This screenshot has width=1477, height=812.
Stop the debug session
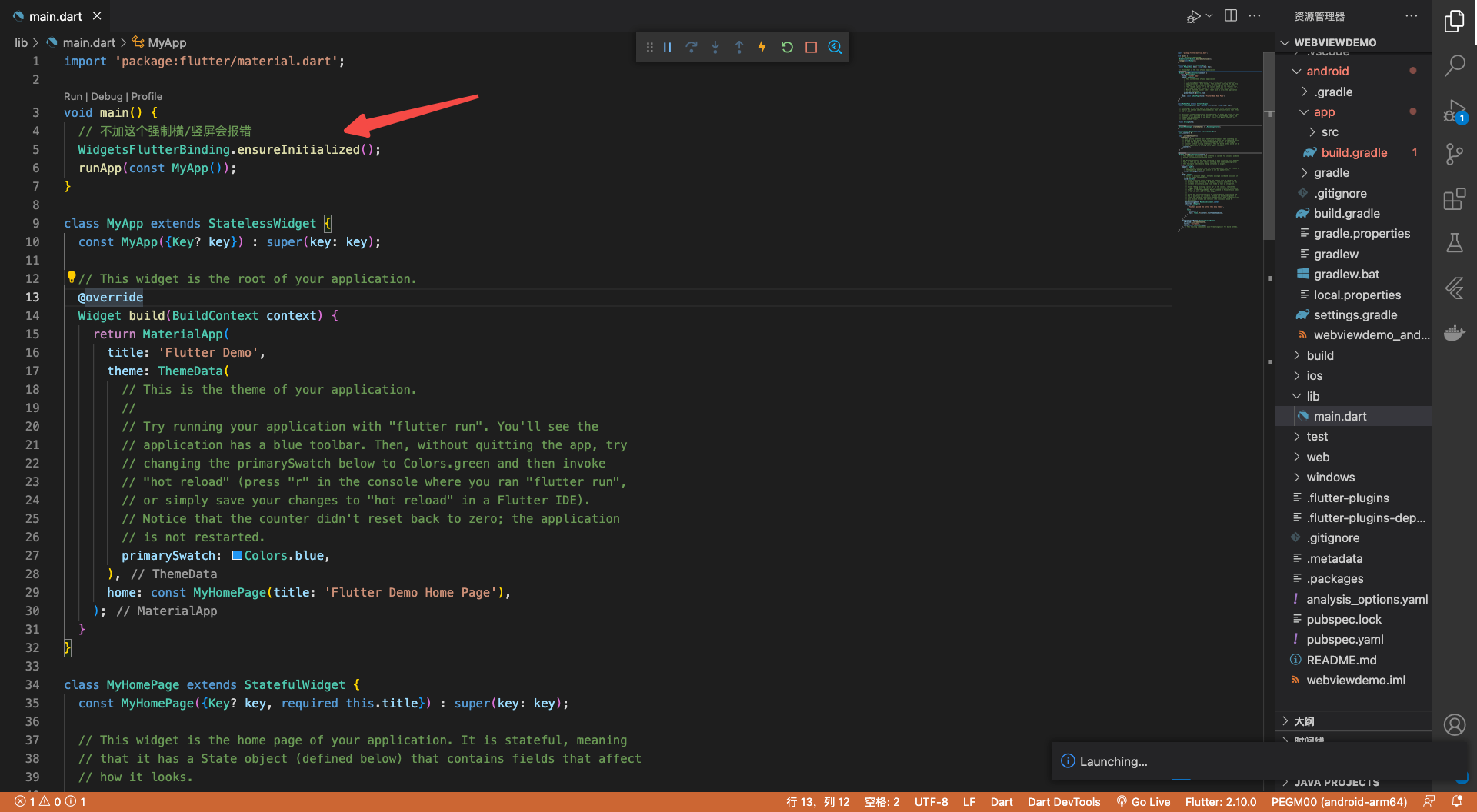811,47
